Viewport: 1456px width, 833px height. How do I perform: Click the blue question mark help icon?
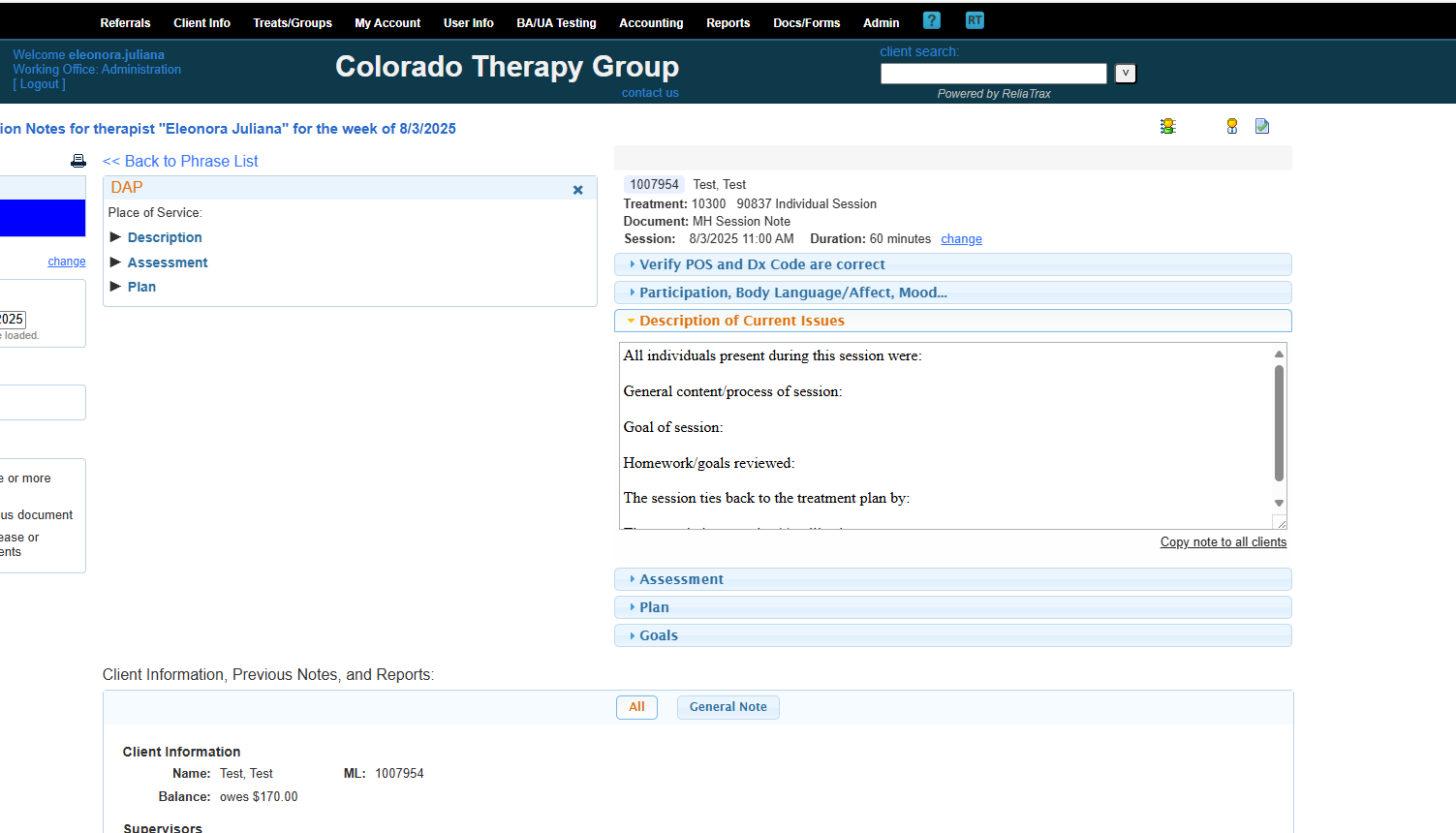click(931, 20)
